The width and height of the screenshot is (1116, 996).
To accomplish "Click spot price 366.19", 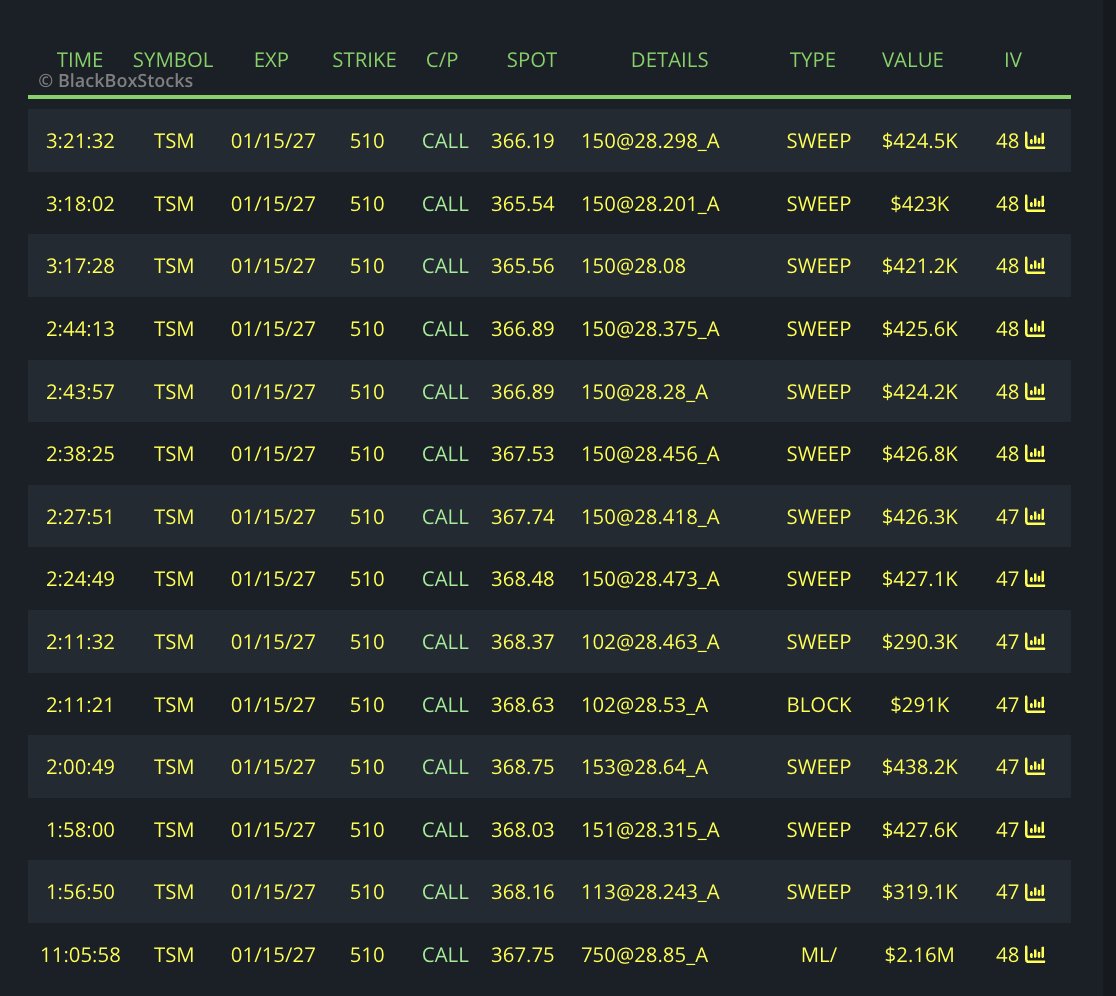I will tap(522, 141).
